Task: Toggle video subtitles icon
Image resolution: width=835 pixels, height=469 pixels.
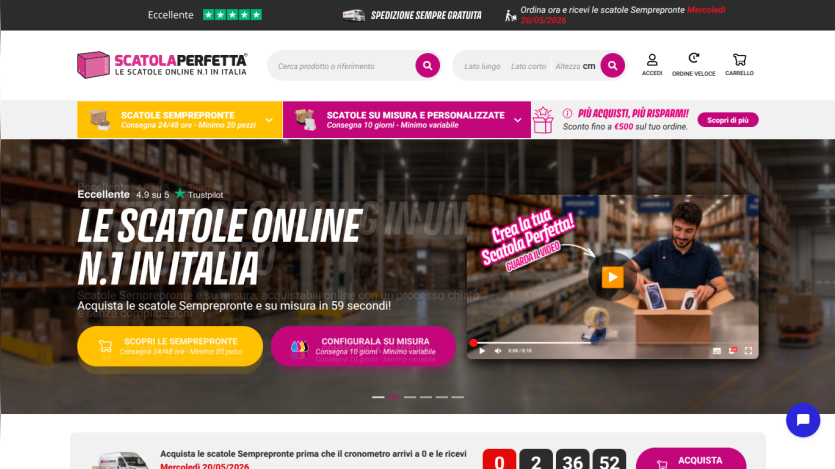Action: coord(717,351)
